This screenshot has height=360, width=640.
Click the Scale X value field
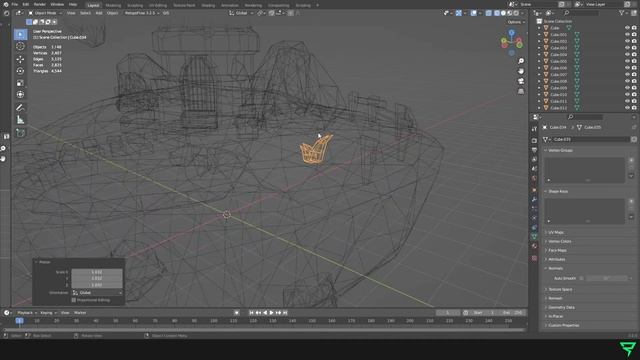(97, 272)
